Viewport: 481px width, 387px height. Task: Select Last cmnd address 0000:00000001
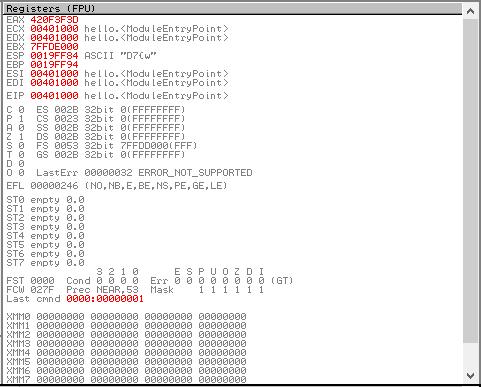(x=105, y=299)
